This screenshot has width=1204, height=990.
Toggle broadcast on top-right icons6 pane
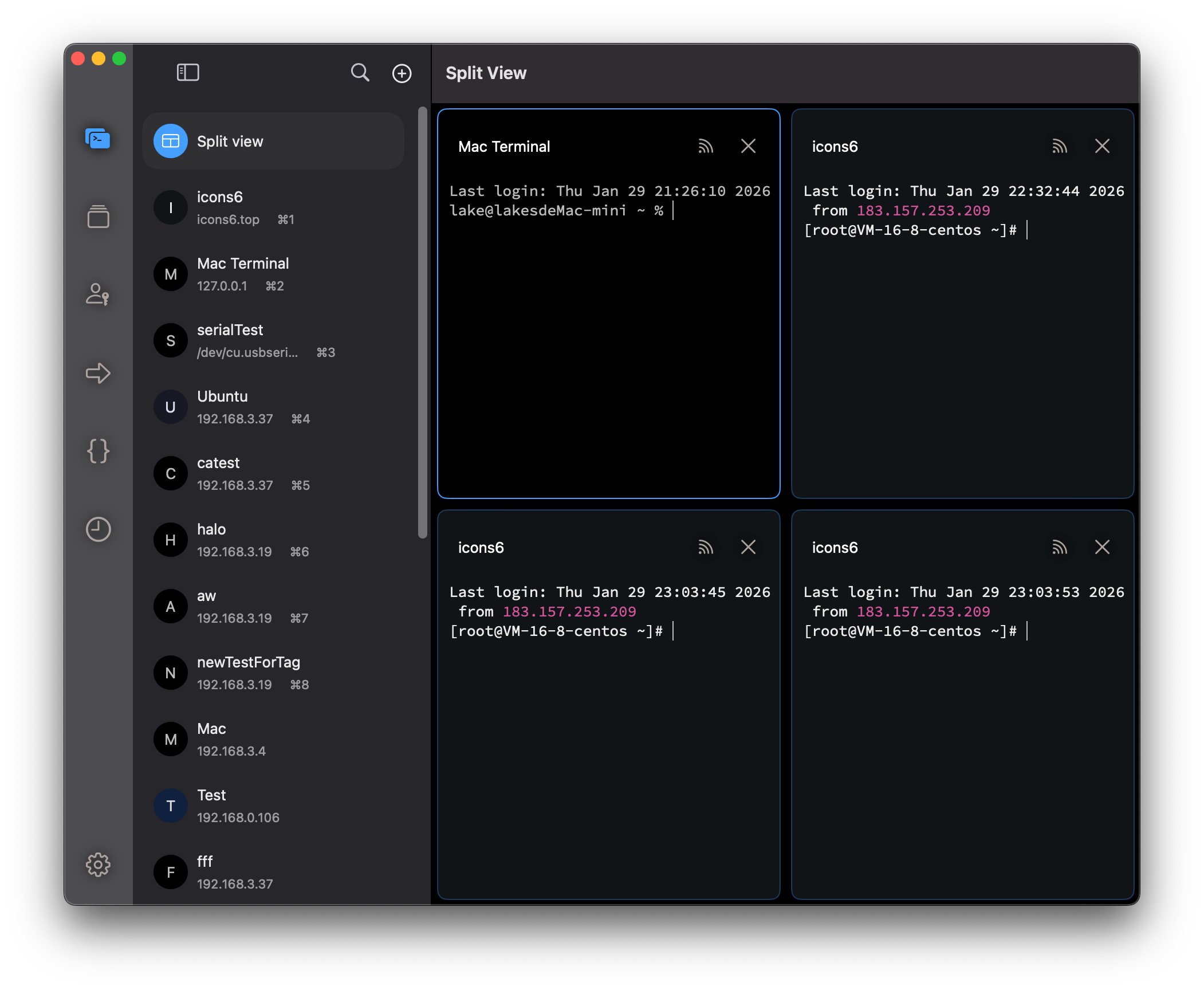click(x=1060, y=147)
